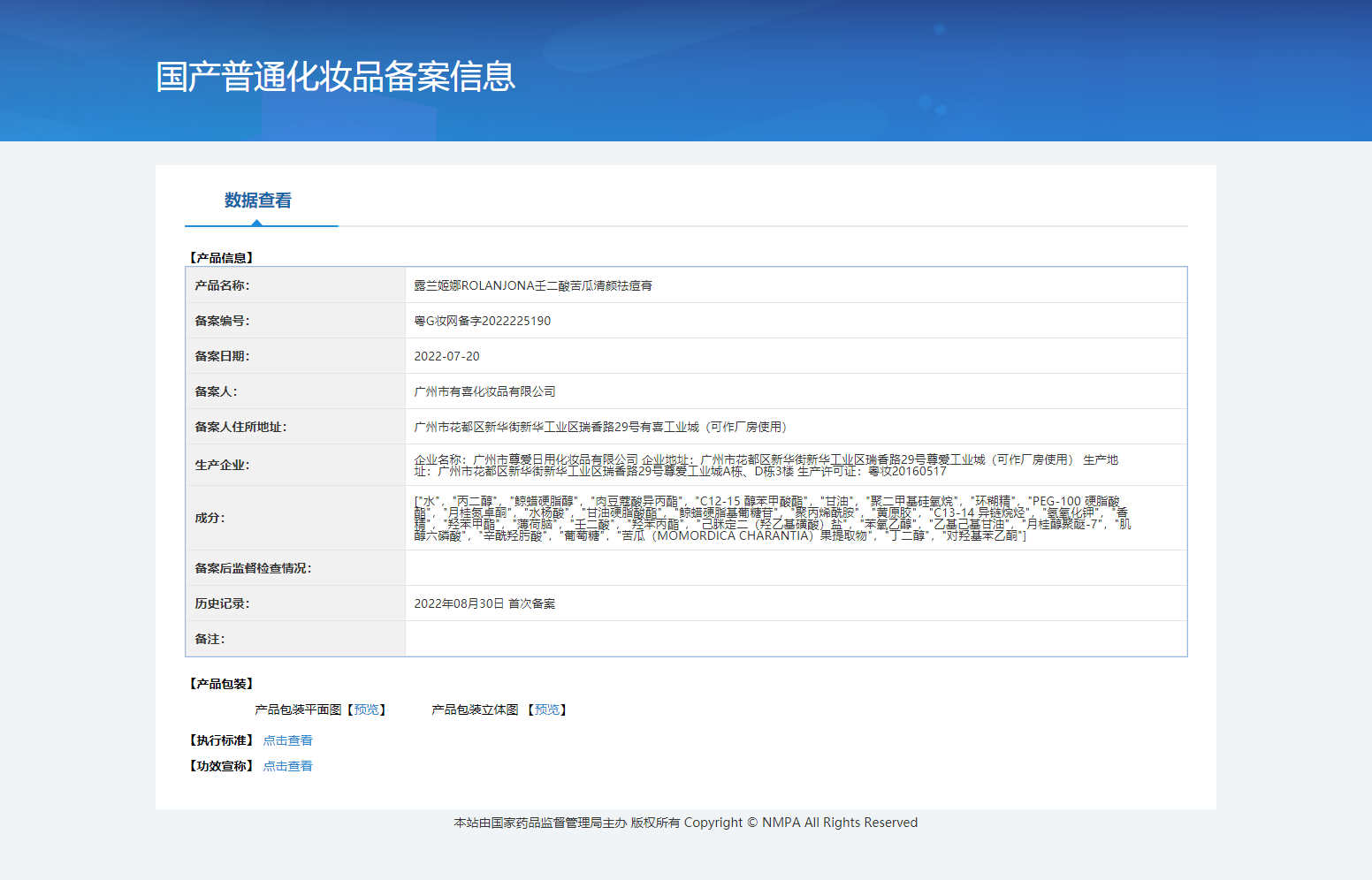Click the 产品名称 row label

(x=222, y=285)
